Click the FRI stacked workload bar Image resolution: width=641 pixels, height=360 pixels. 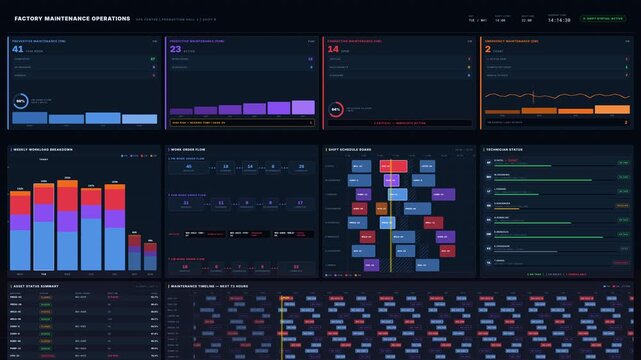coord(115,227)
